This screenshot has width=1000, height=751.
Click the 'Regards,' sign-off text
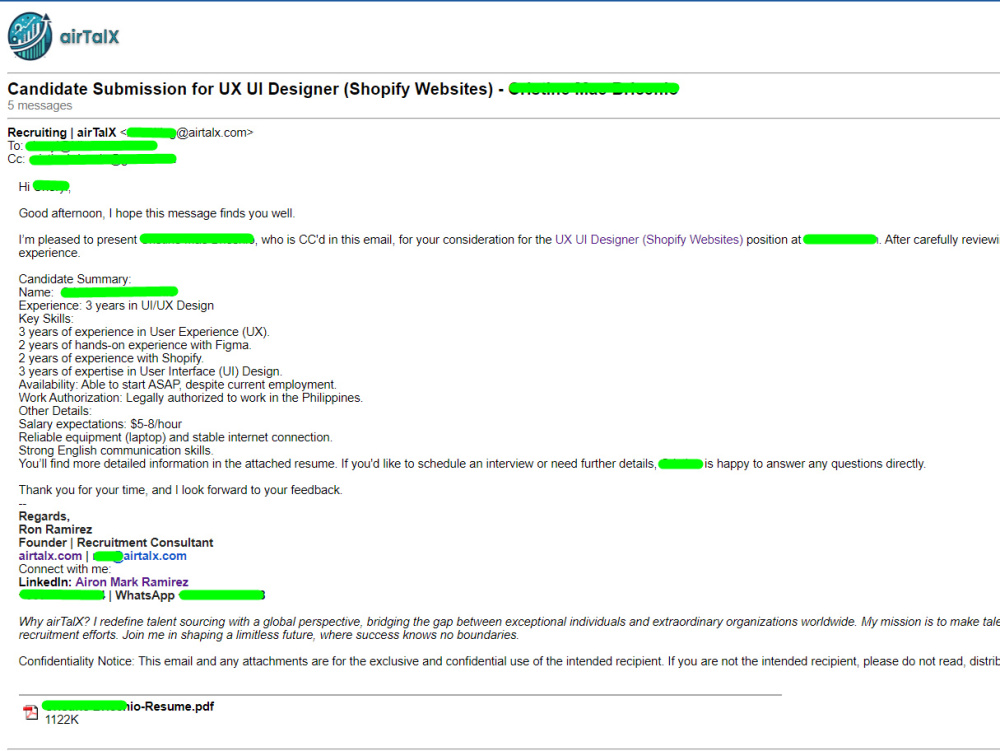pos(44,516)
